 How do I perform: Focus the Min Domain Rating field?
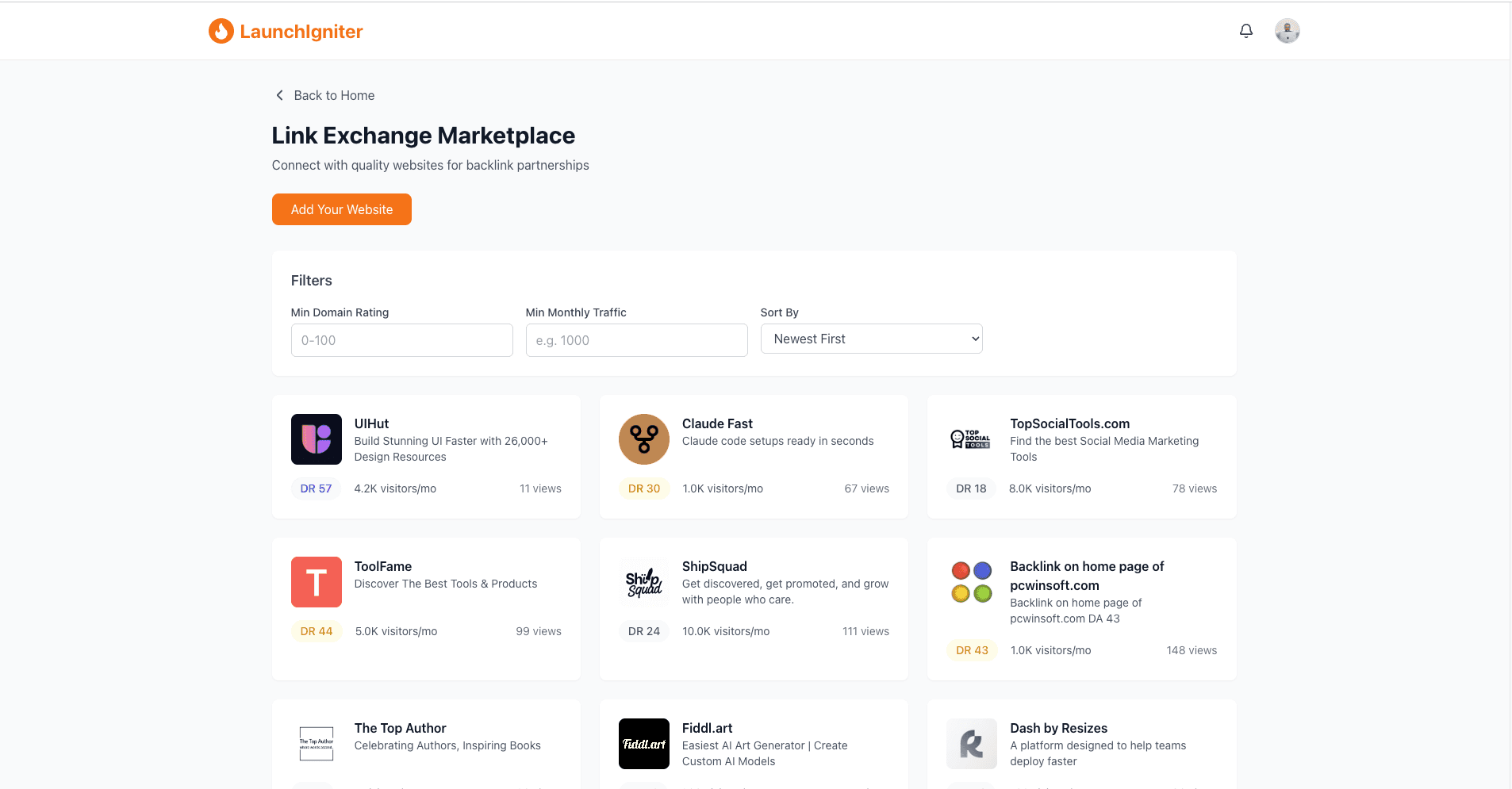click(401, 340)
